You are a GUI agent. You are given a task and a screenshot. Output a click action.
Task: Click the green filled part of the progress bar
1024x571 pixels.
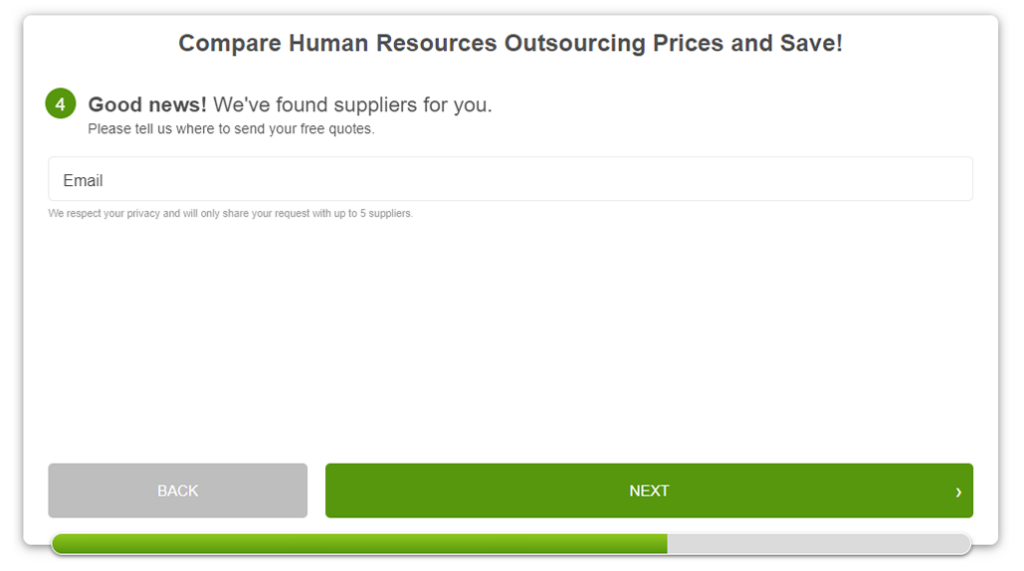(359, 544)
